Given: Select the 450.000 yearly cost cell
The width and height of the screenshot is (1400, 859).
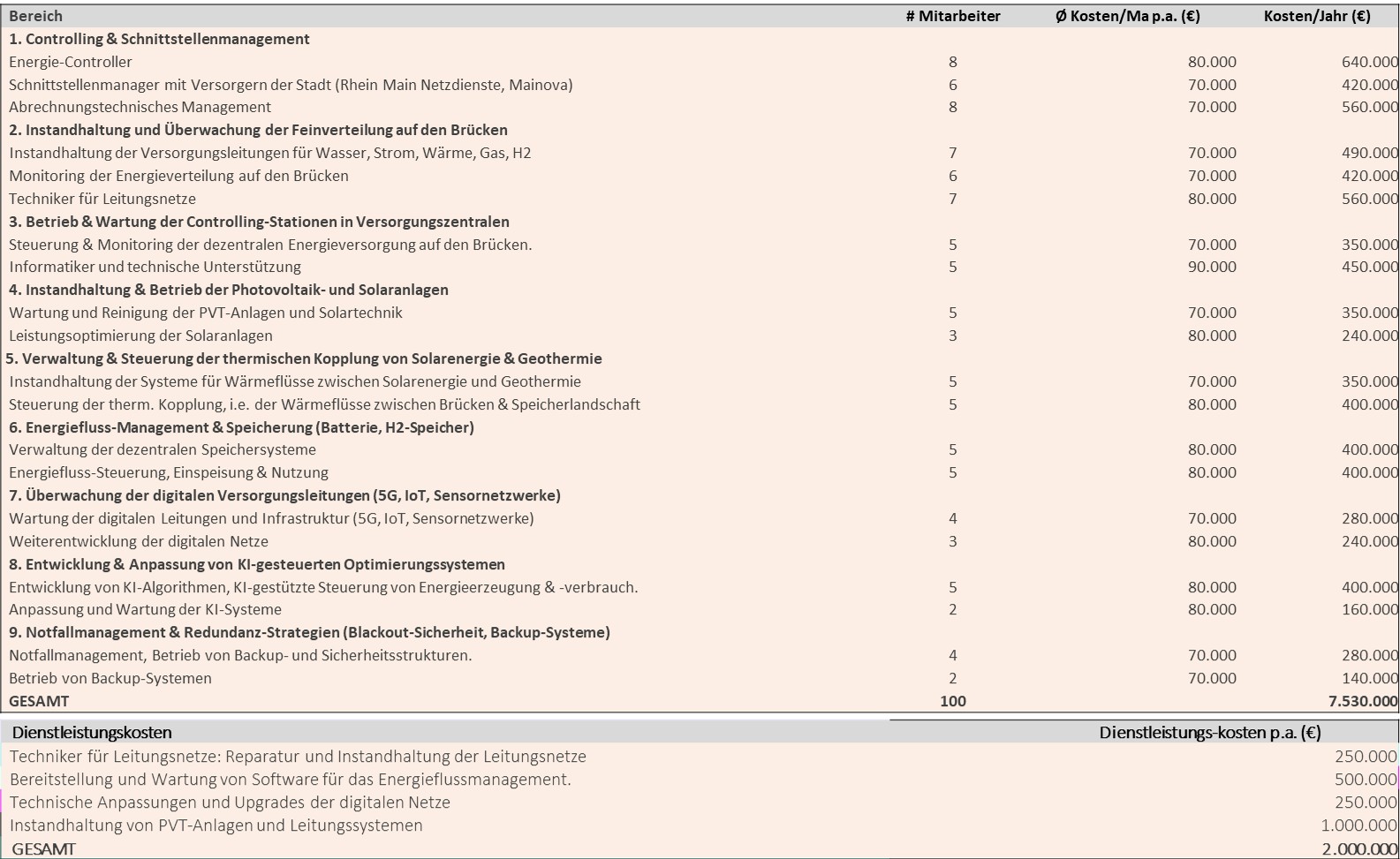Looking at the screenshot, I should point(1370,267).
